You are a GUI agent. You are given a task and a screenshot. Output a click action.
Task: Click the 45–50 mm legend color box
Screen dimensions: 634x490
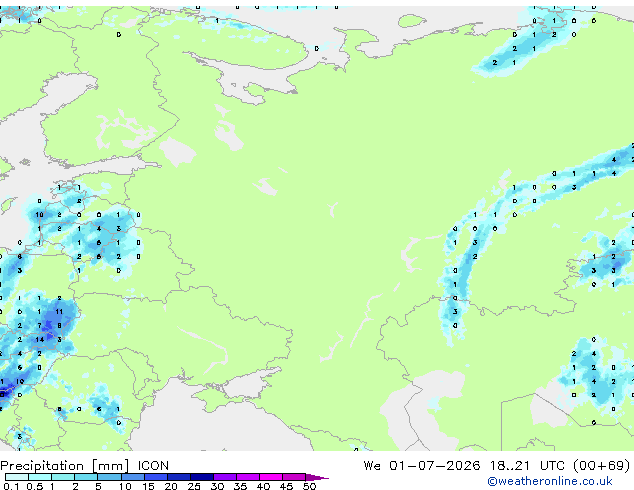pyautogui.click(x=294, y=477)
